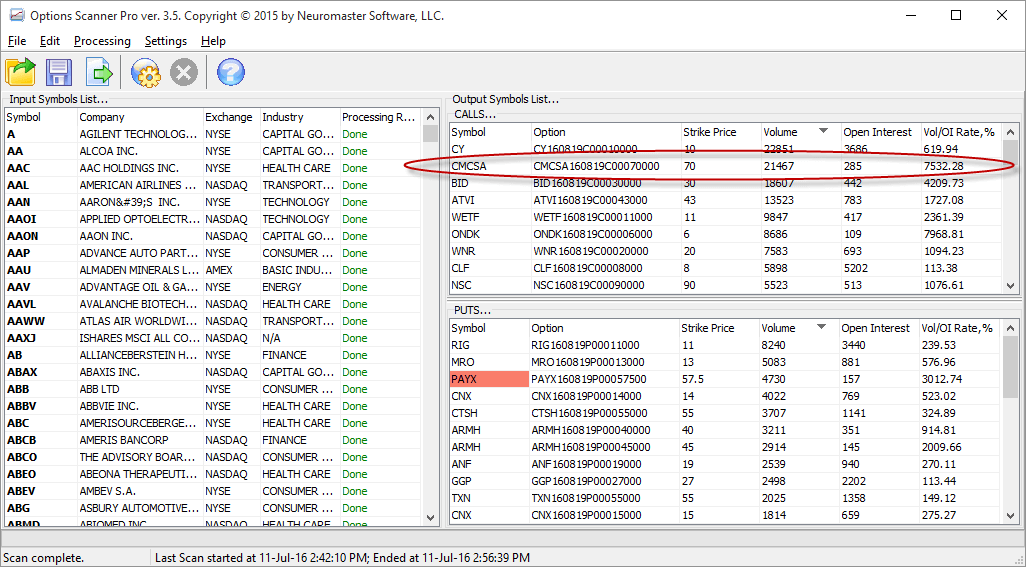Select the AGILENT TECHNOLOG... company row
The height and width of the screenshot is (567, 1026).
(213, 134)
